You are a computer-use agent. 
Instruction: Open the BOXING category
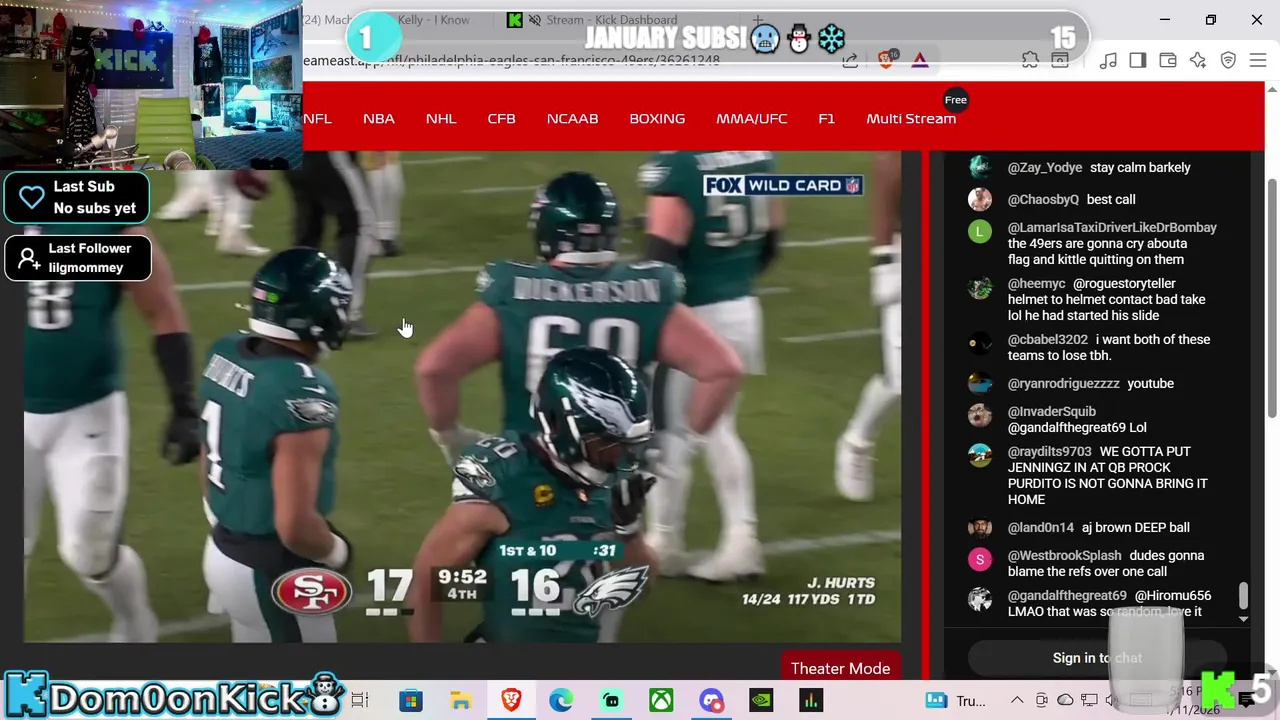point(657,118)
